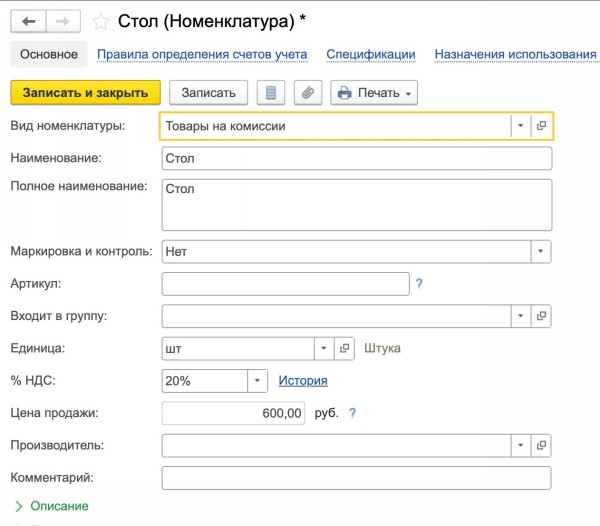The width and height of the screenshot is (600, 526).
Task: Open the Печать dropdown menu
Action: [x=374, y=93]
